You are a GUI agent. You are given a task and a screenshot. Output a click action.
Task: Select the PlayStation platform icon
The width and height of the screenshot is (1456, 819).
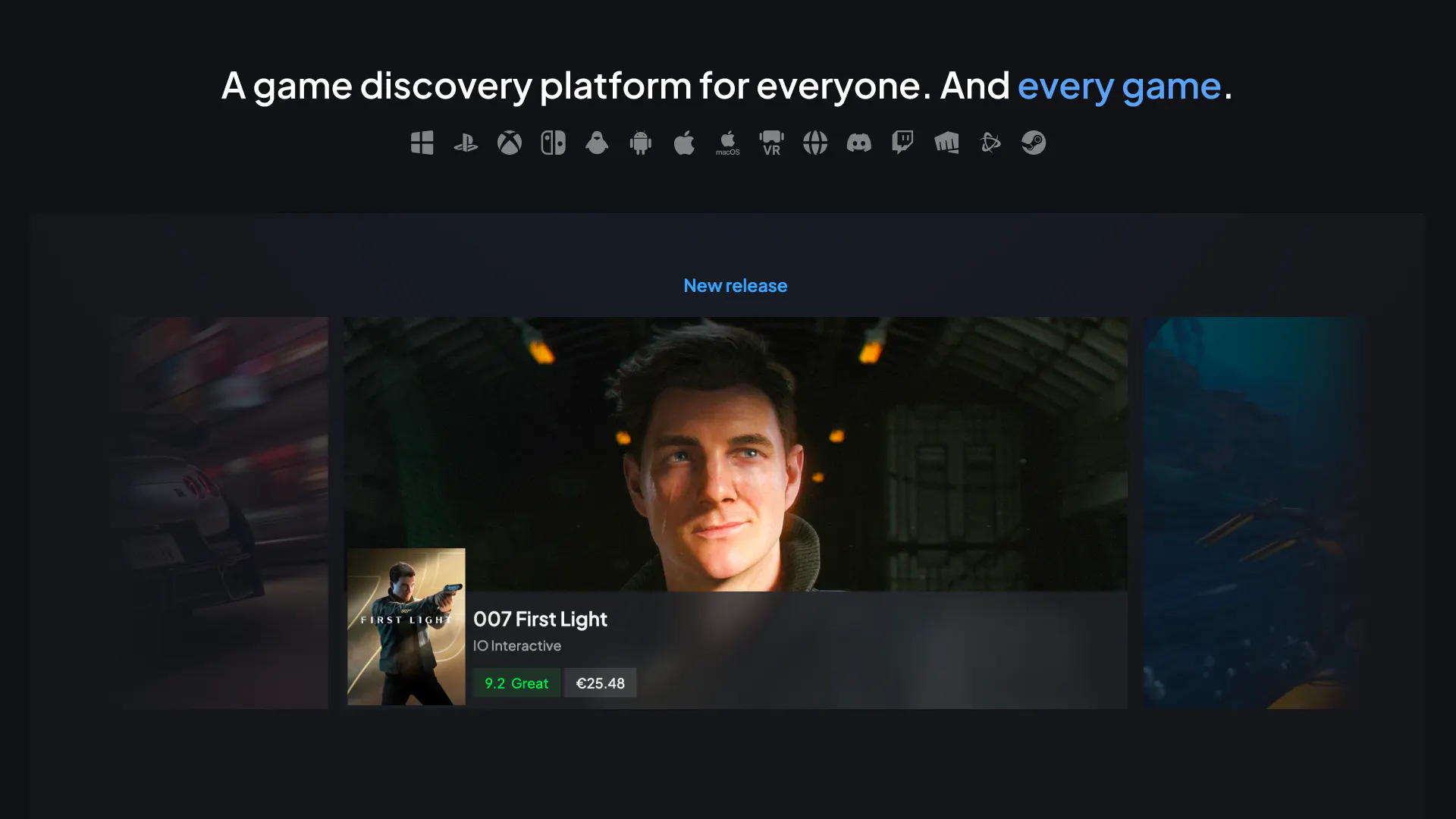[x=466, y=143]
